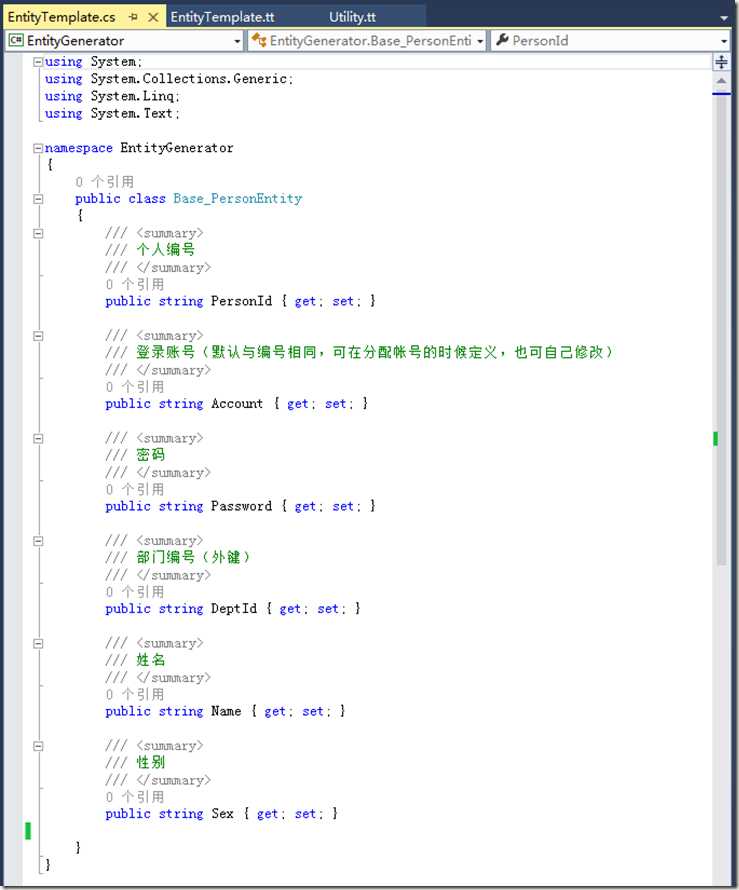Click the Name property identifier

226,711
